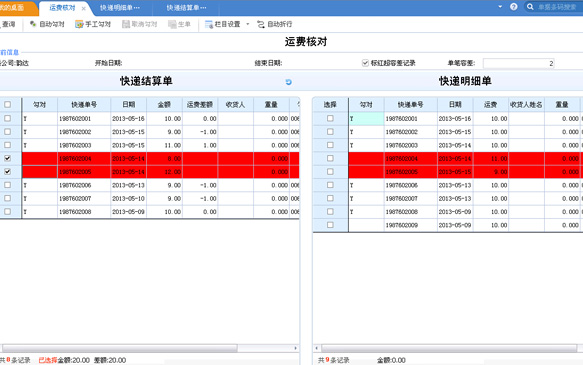Click 快递明细单 horizontal scrollbar thumb
The height and width of the screenshot is (365, 583).
click(x=449, y=348)
